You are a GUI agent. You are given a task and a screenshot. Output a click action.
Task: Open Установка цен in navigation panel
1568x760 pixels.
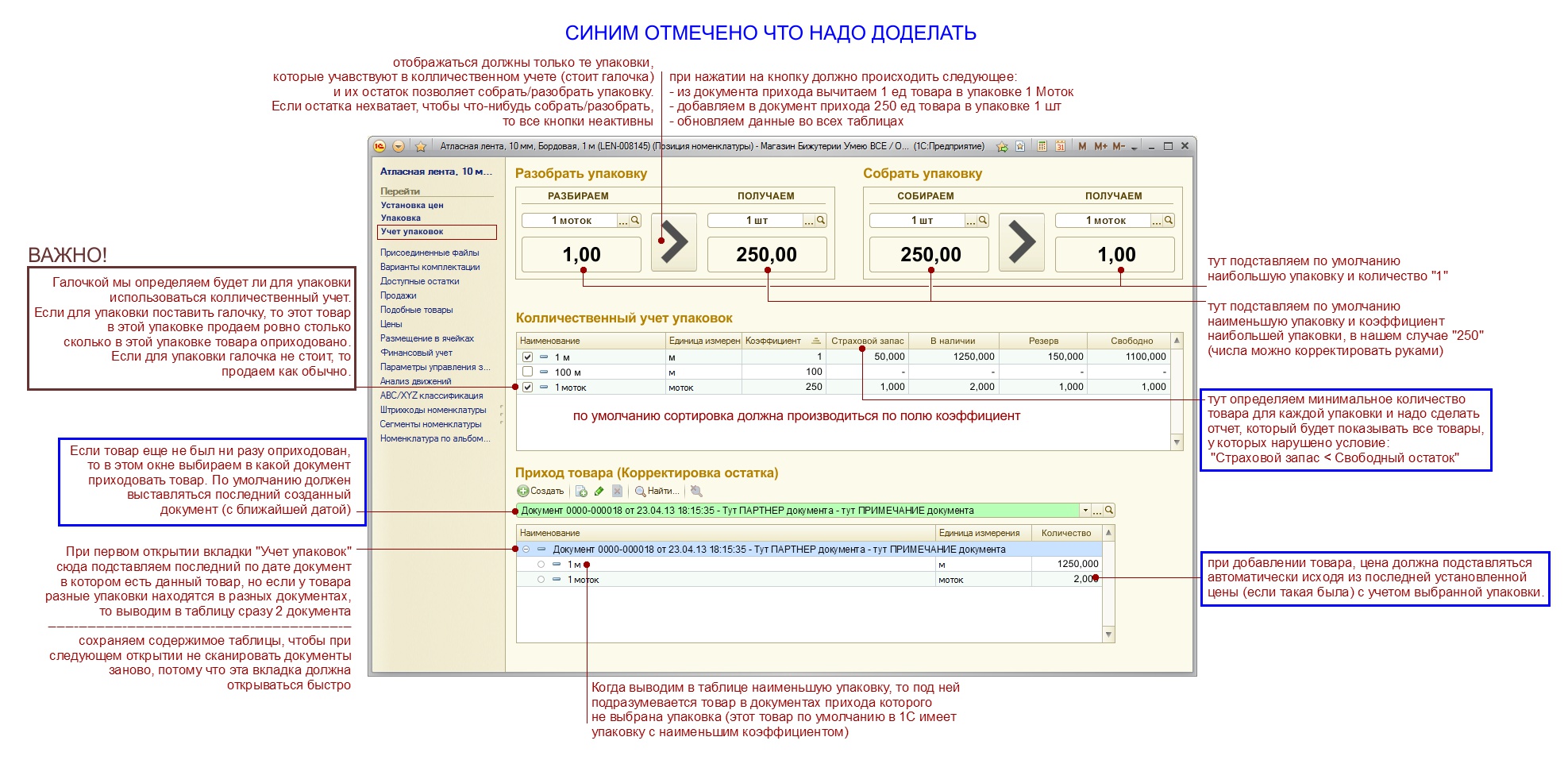point(411,205)
